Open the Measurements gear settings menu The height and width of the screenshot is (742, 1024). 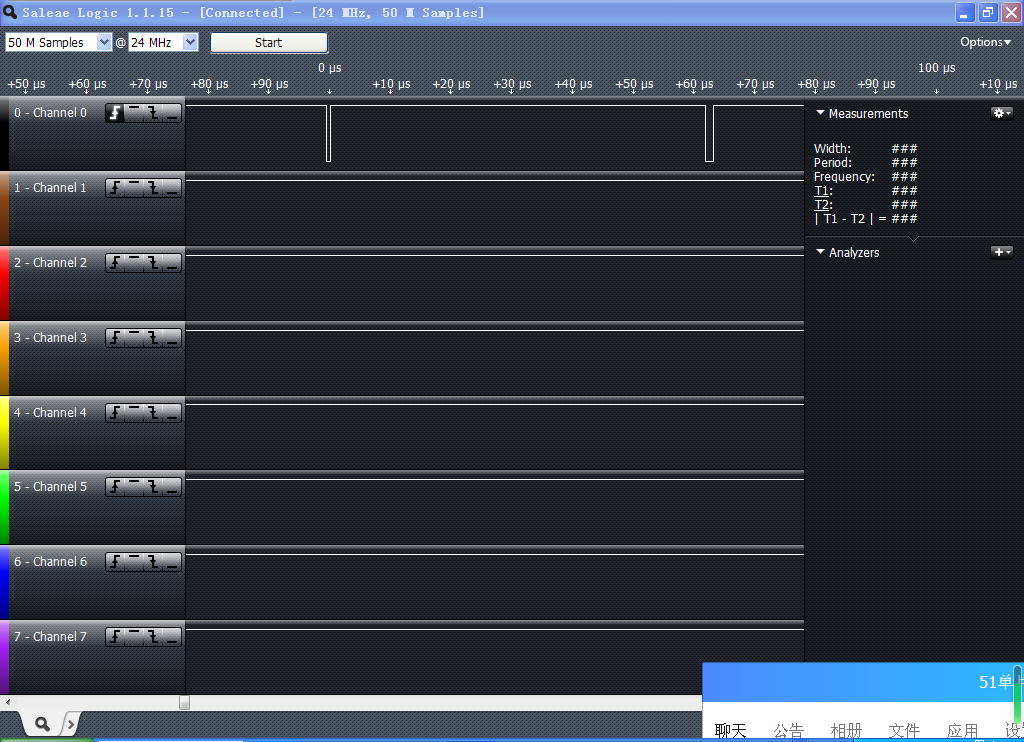pyautogui.click(x=1002, y=113)
